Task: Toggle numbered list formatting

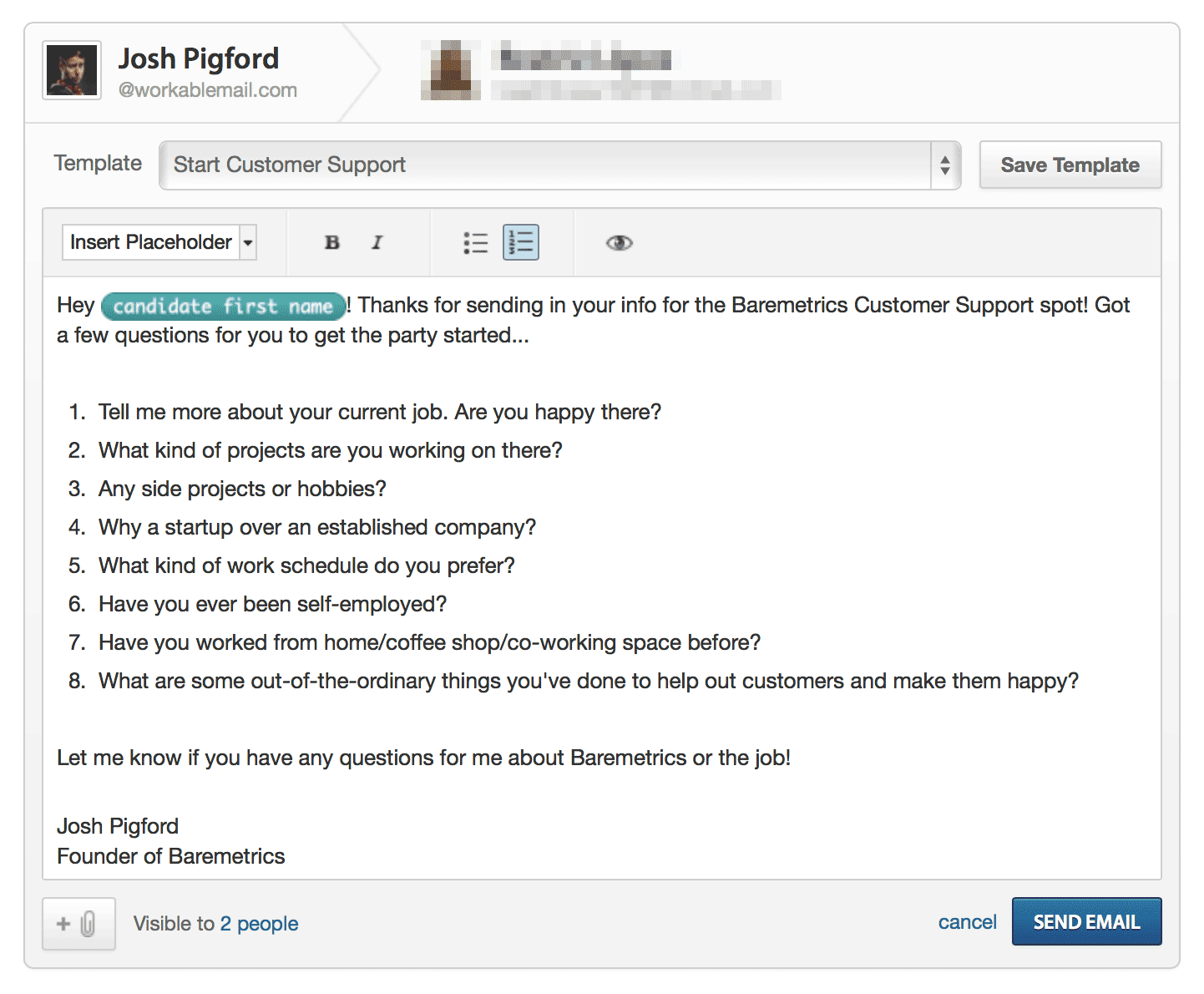Action: point(521,242)
